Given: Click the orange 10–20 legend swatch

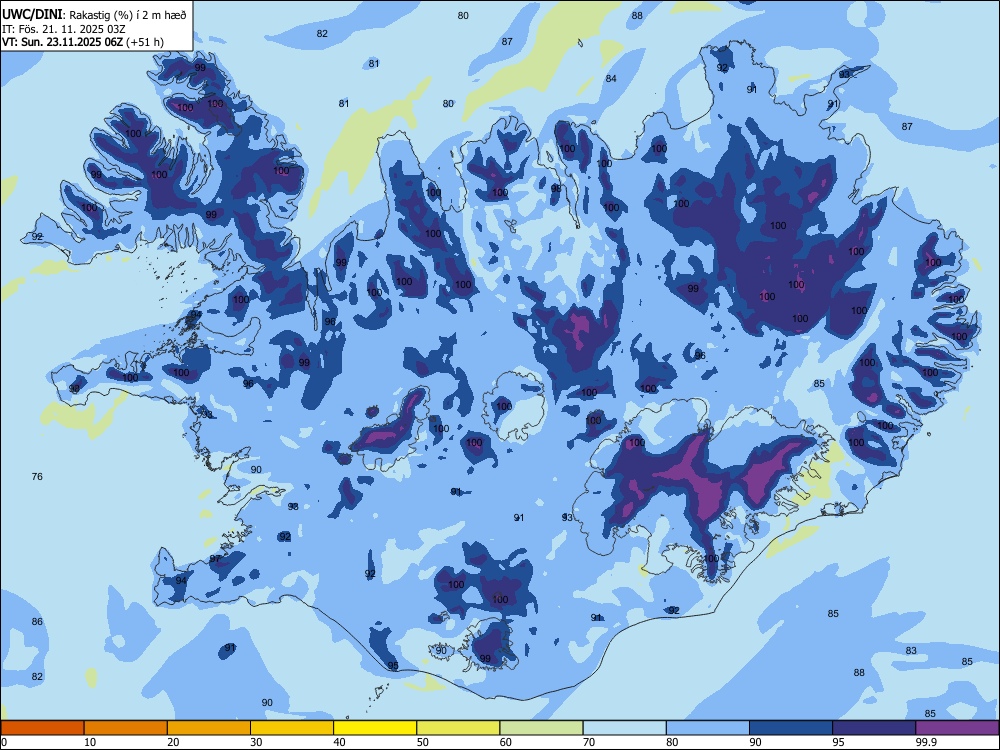Looking at the screenshot, I should tap(126, 728).
